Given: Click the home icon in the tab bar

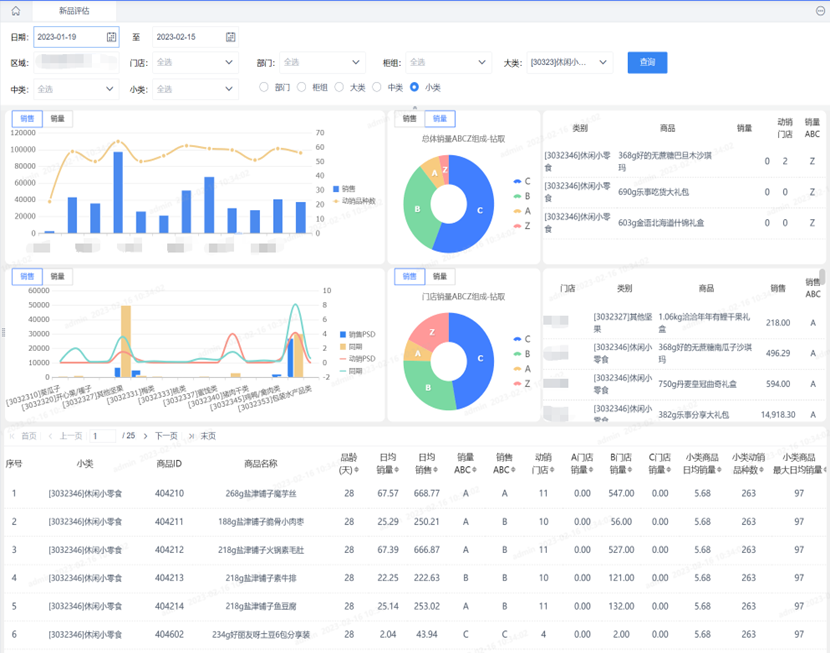Looking at the screenshot, I should coord(15,10).
